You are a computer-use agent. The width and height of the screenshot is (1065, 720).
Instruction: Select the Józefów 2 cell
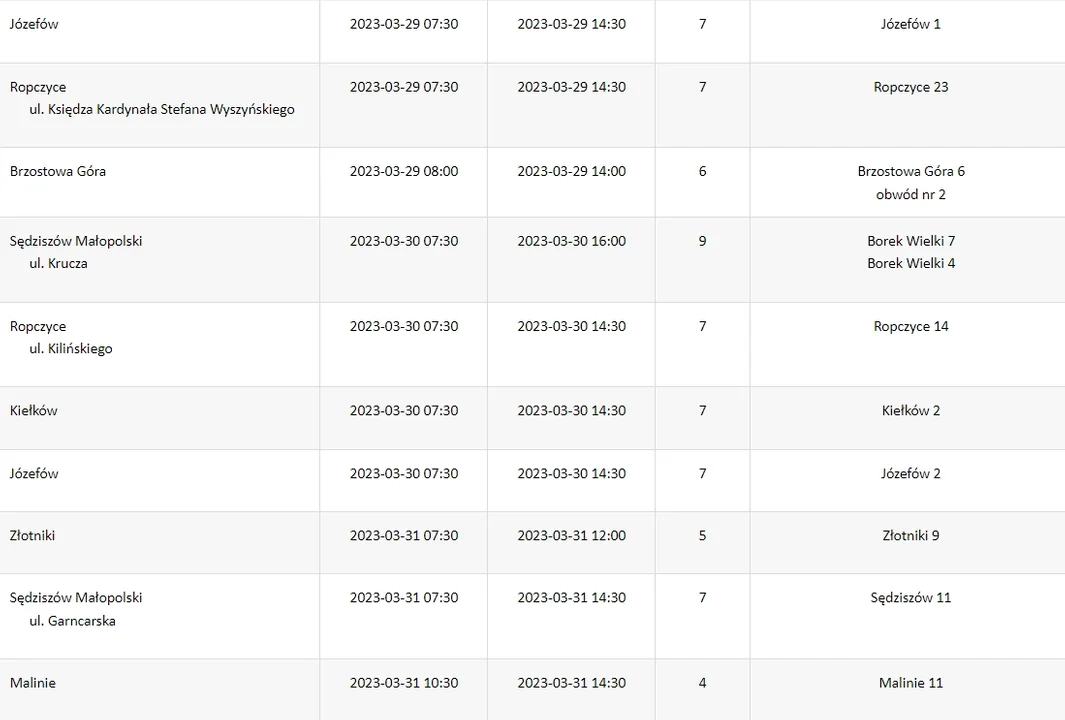(x=910, y=474)
